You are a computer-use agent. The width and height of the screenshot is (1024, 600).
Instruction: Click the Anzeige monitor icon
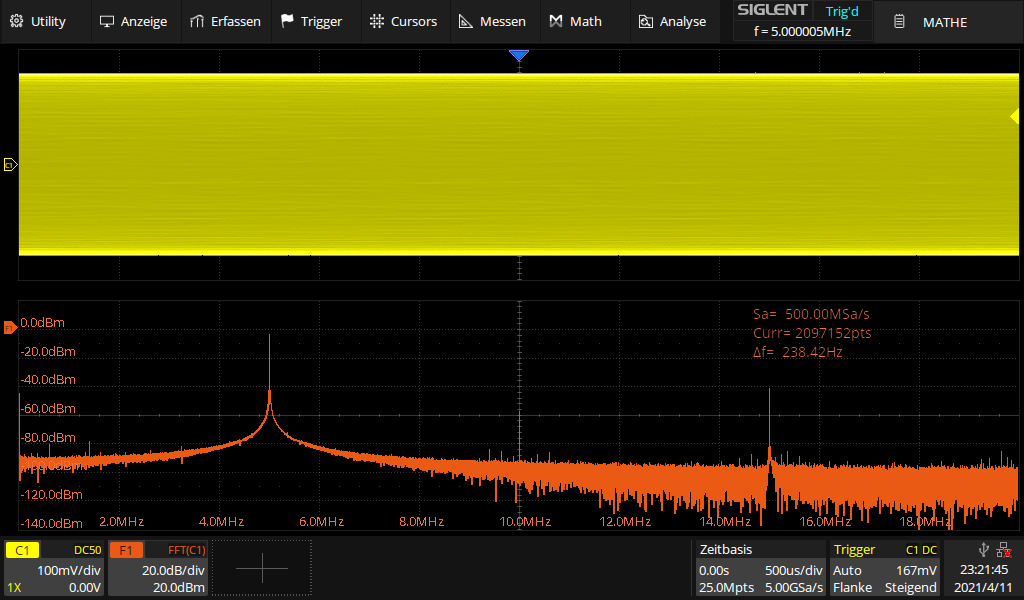106,22
